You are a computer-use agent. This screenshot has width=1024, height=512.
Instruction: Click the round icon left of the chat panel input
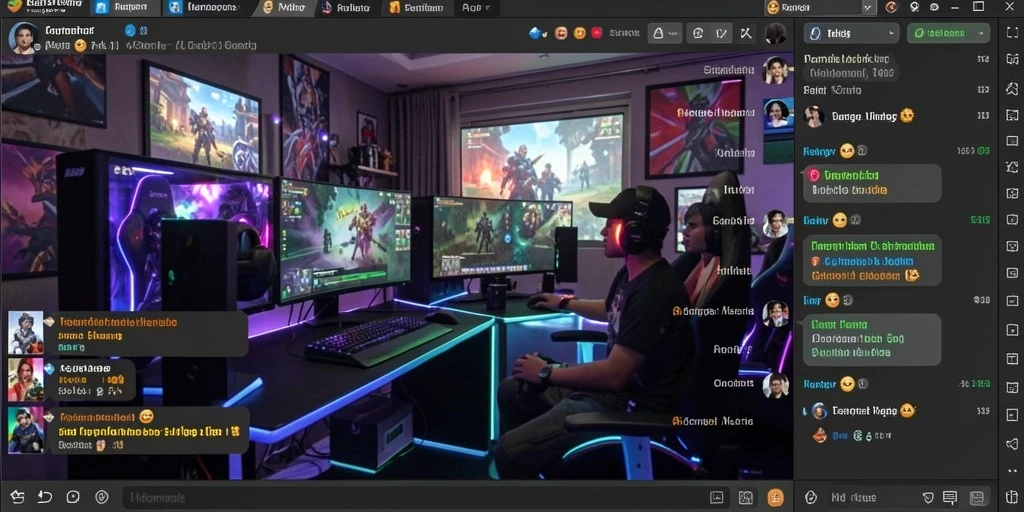point(810,498)
